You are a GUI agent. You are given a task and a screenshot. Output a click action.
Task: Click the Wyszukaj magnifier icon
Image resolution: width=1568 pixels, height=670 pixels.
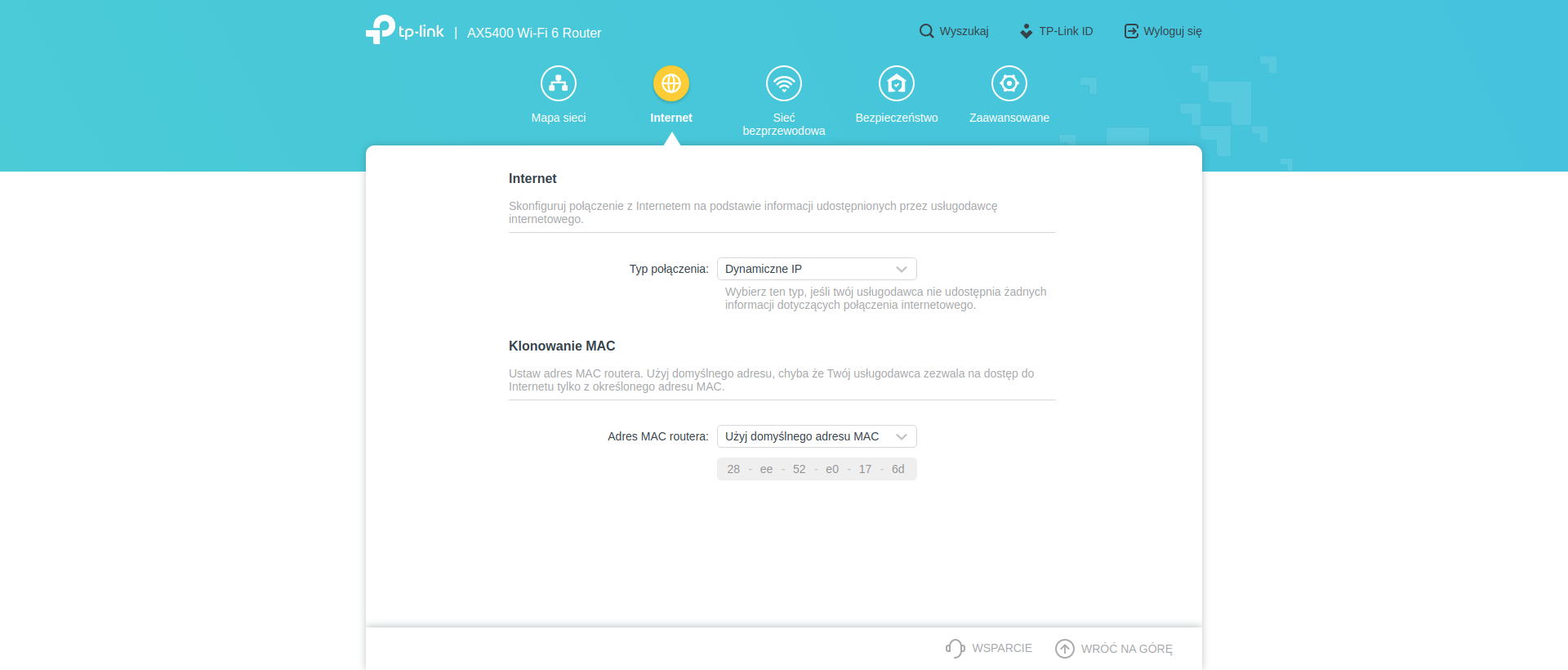pyautogui.click(x=926, y=31)
